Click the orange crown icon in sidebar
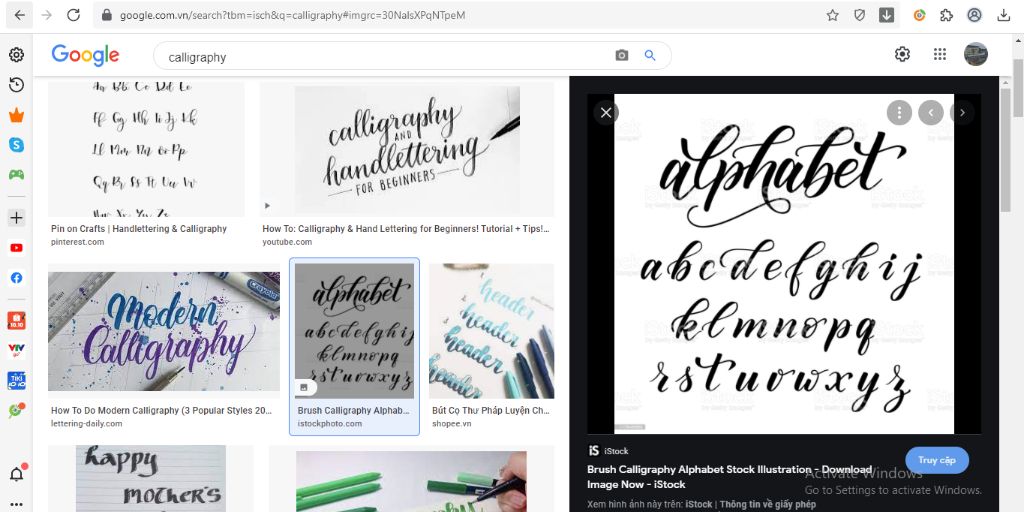Image resolution: width=1024 pixels, height=512 pixels. coord(16,116)
